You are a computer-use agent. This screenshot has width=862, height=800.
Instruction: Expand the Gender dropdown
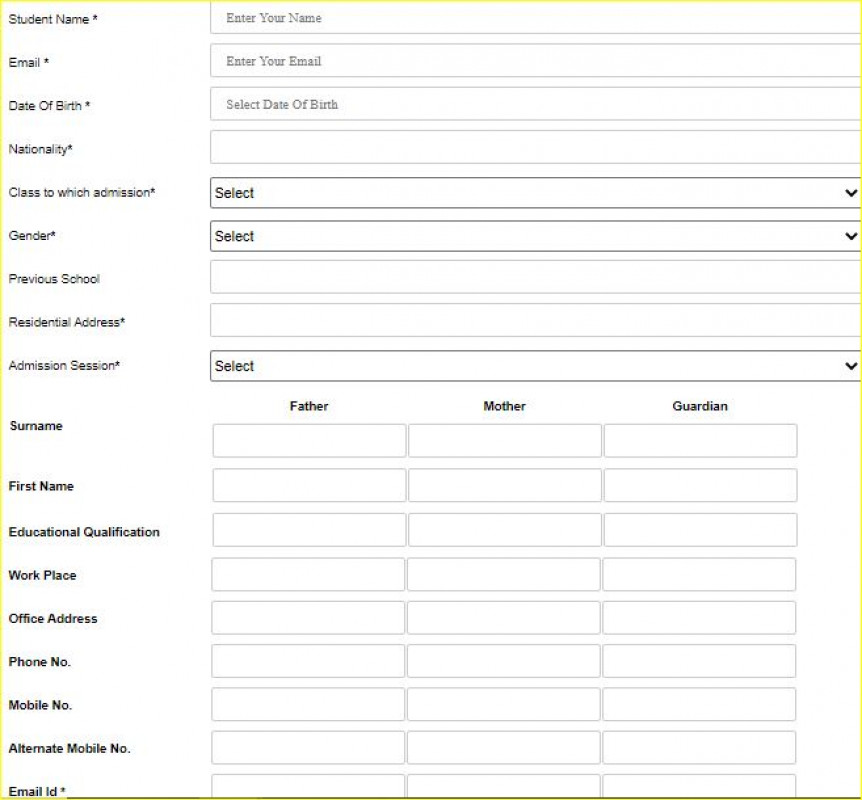point(535,236)
